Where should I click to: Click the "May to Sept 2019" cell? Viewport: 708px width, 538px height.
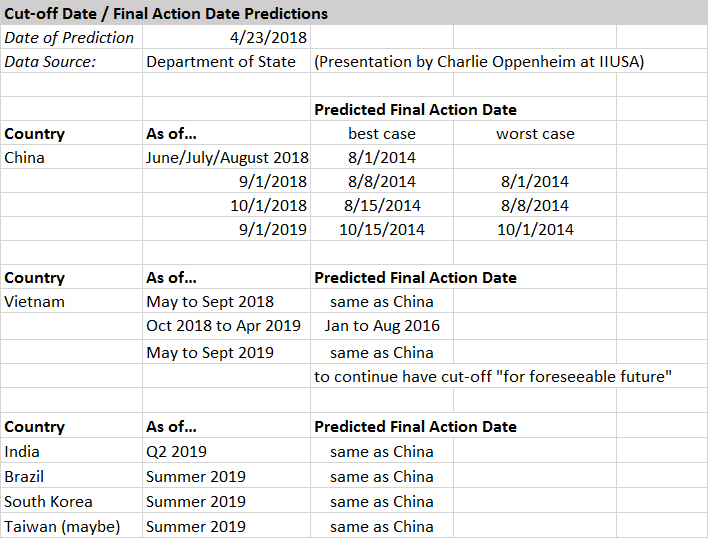tap(210, 352)
